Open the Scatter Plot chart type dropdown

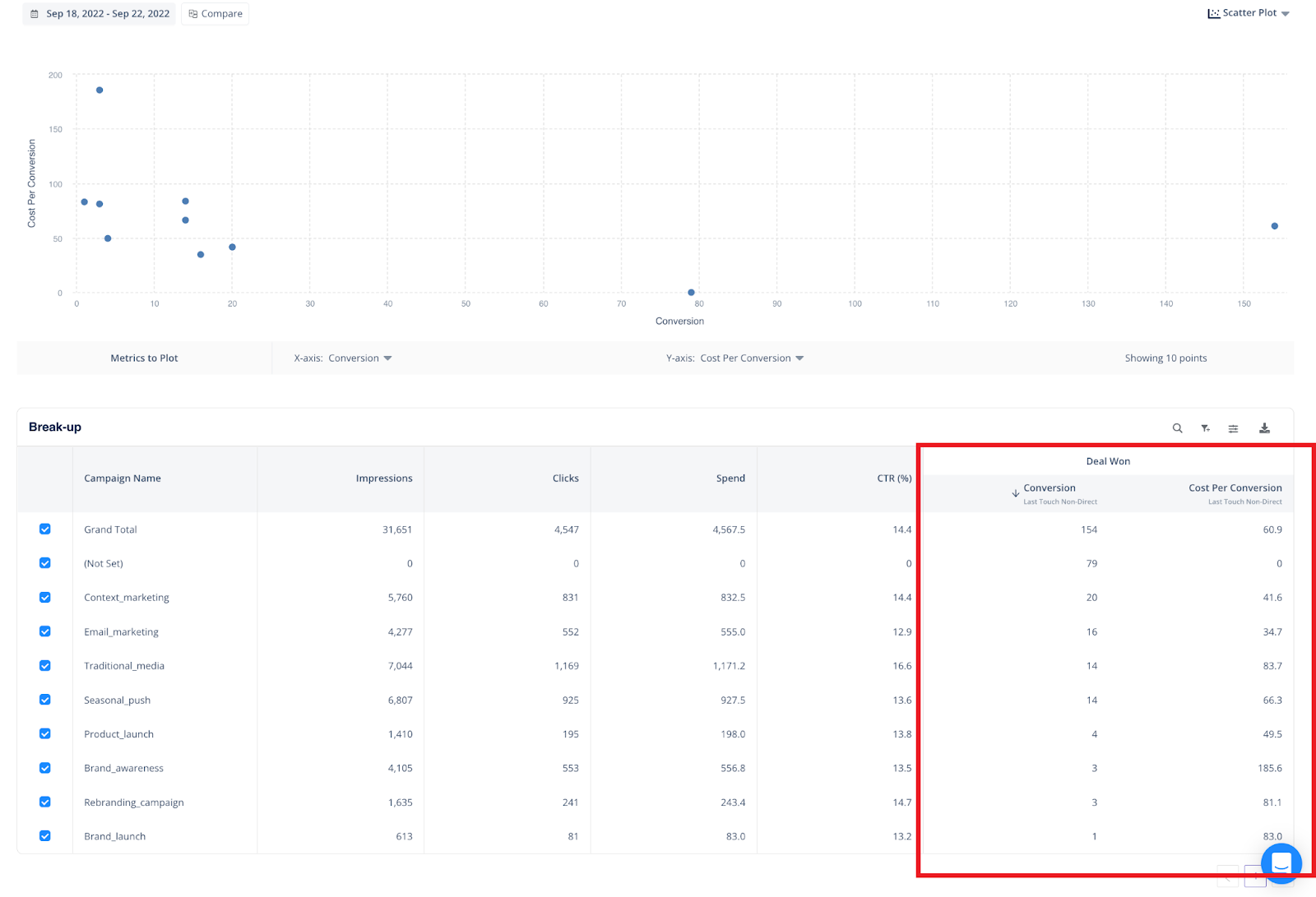coord(1249,13)
